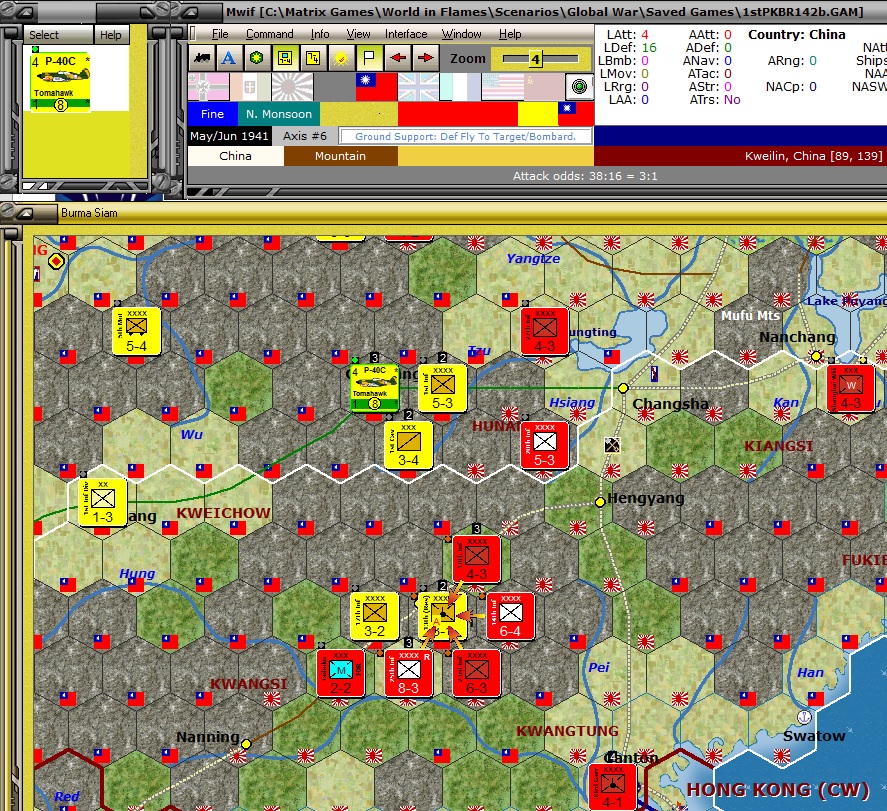
Task: Click the green round light button
Action: [x=579, y=87]
